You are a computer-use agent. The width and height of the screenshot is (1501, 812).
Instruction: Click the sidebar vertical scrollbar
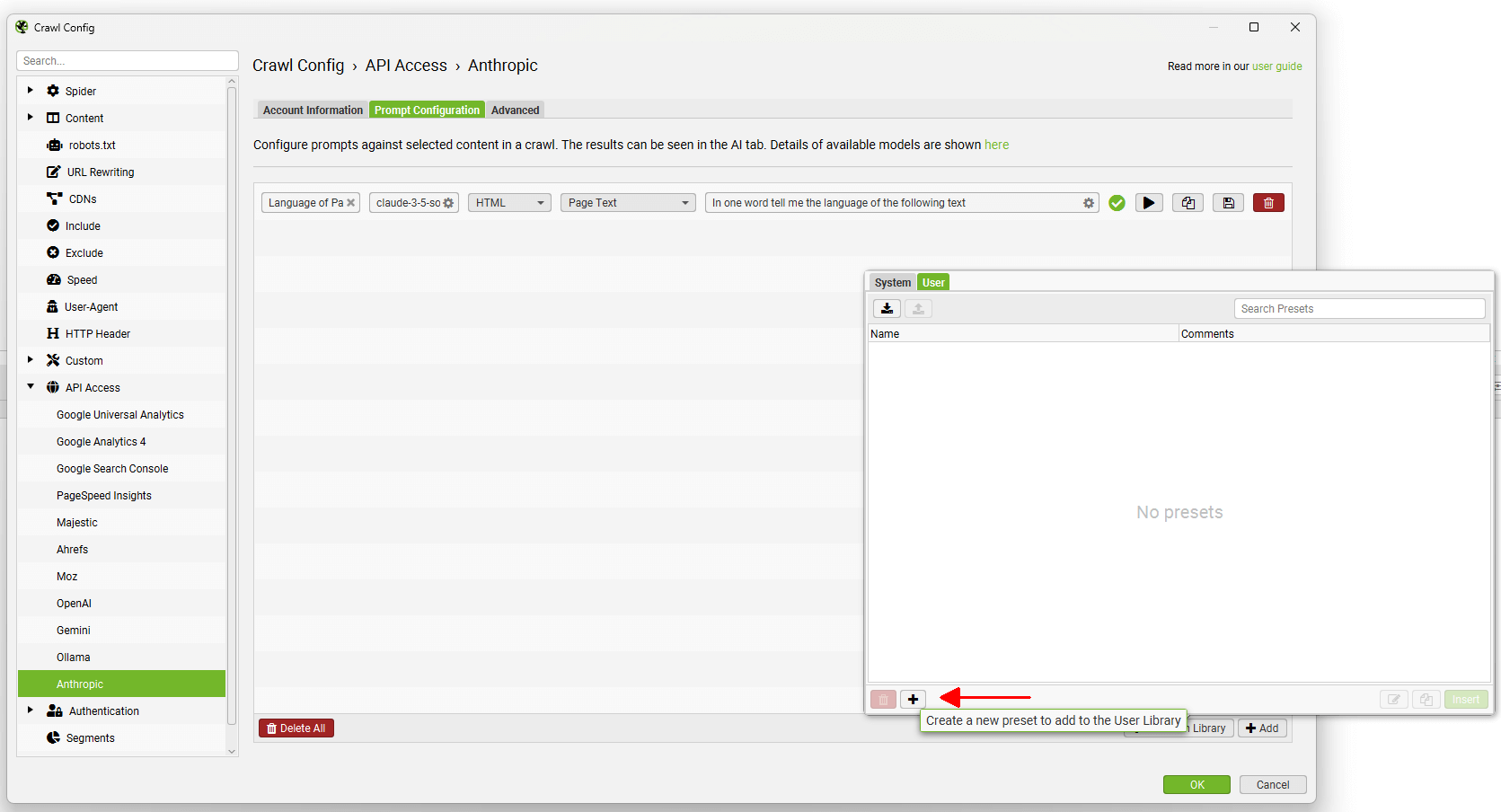pos(232,404)
